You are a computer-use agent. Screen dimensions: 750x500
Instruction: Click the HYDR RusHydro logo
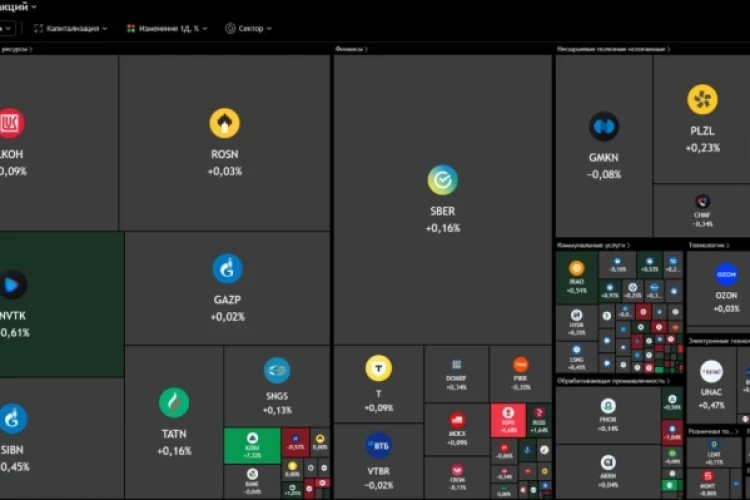coord(576,315)
